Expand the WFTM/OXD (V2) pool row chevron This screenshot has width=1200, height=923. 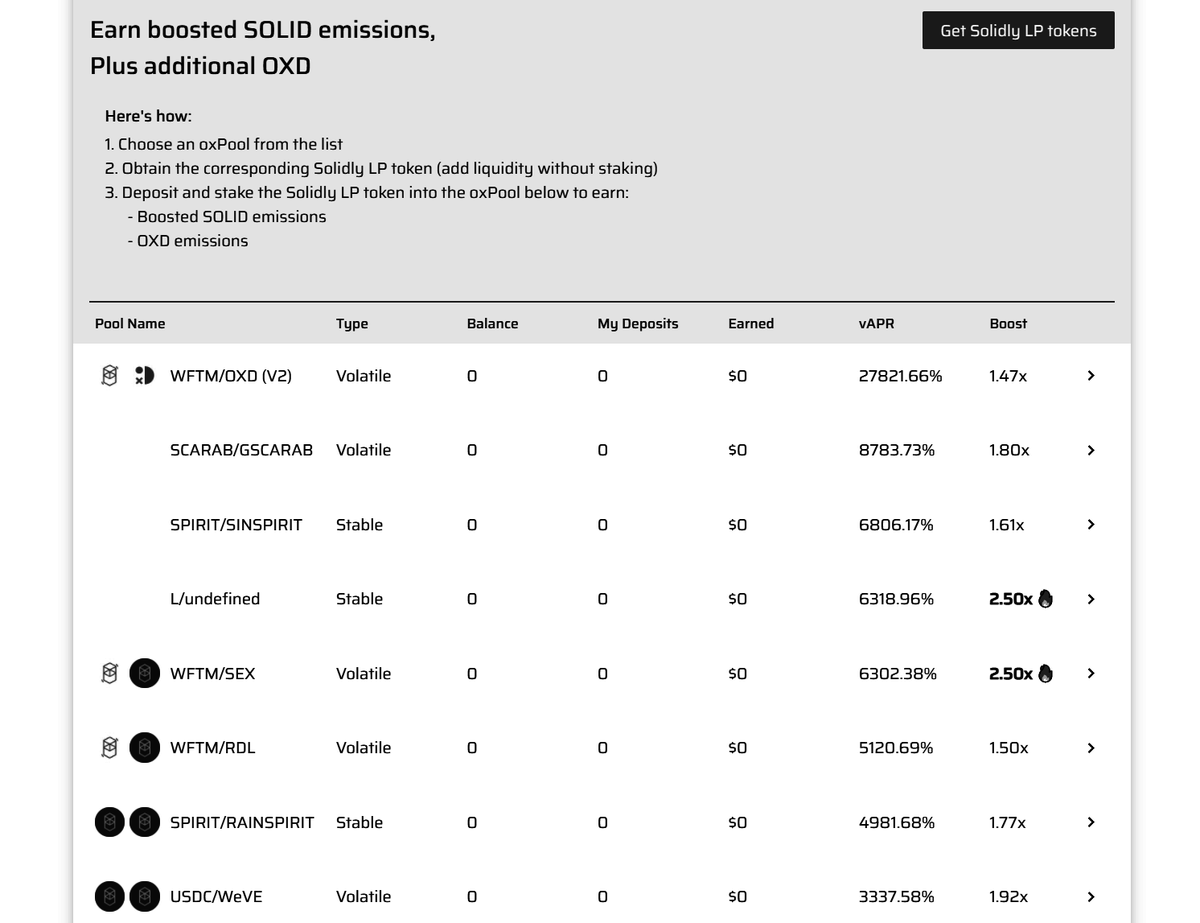pyautogui.click(x=1091, y=376)
